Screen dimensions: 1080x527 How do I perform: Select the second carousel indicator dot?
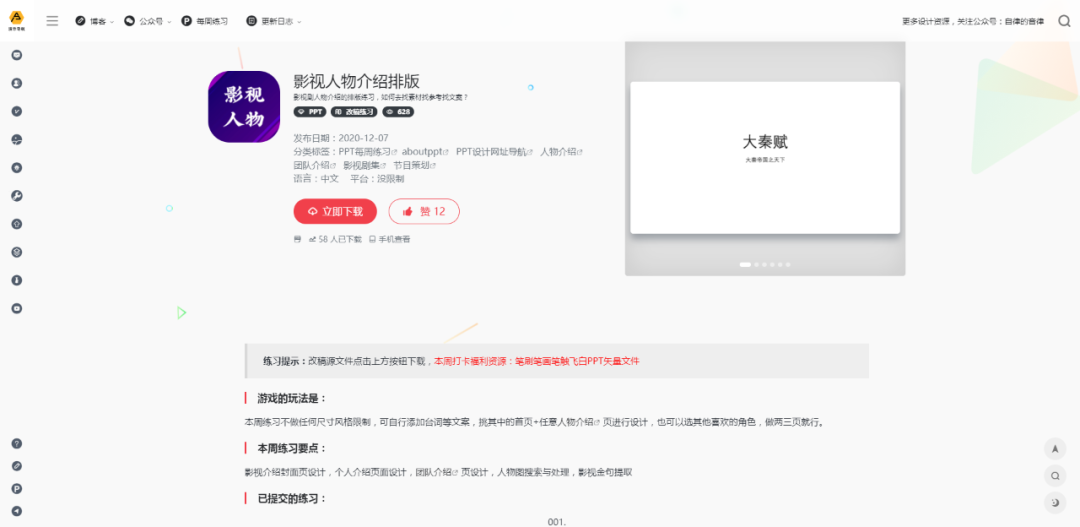[x=757, y=265]
